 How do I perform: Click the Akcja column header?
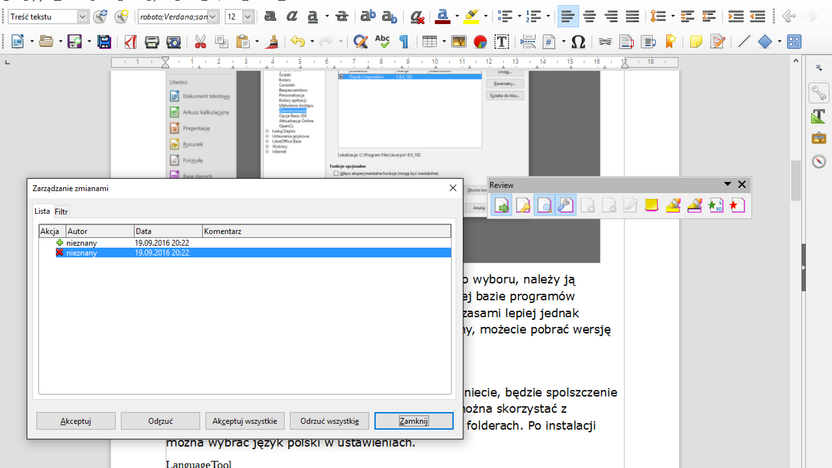[52, 231]
